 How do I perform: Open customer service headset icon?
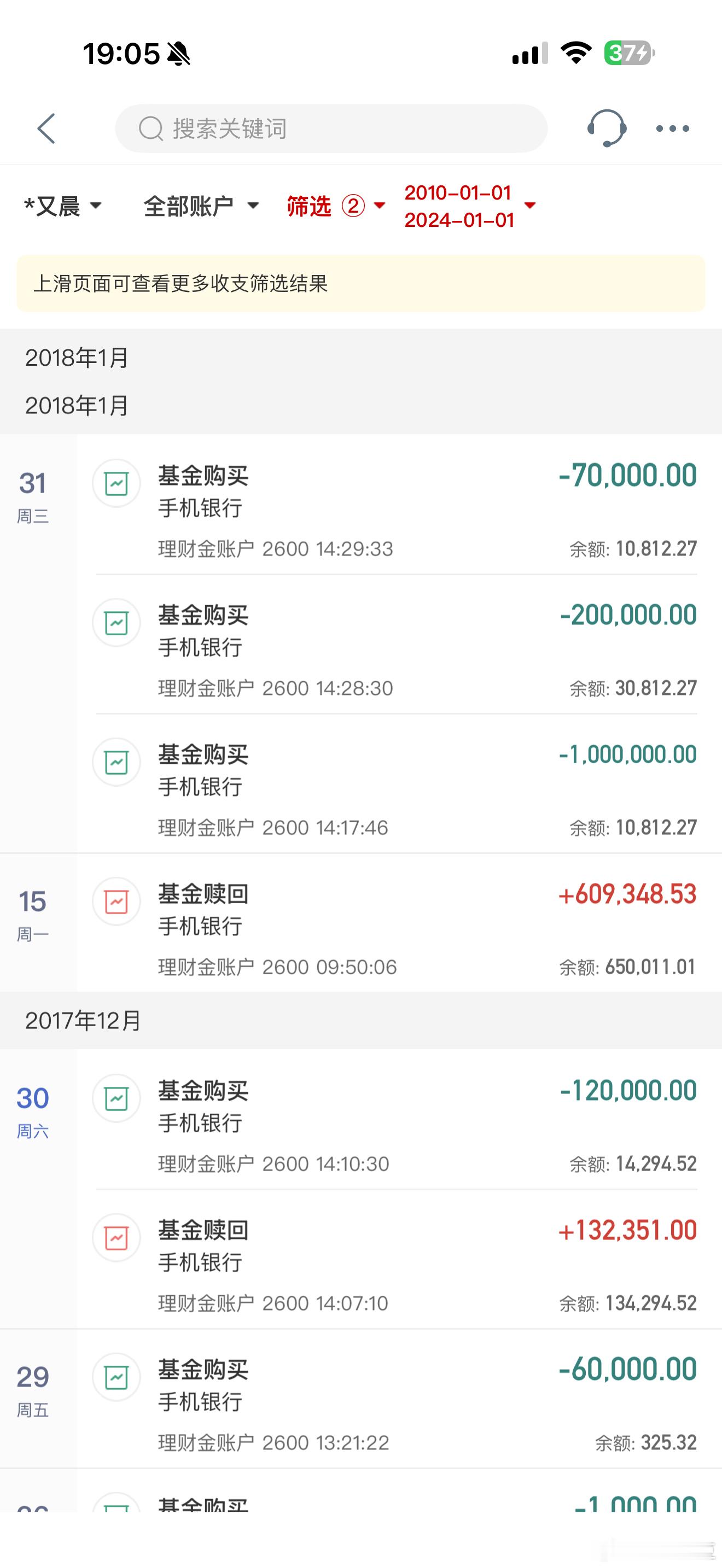(607, 128)
